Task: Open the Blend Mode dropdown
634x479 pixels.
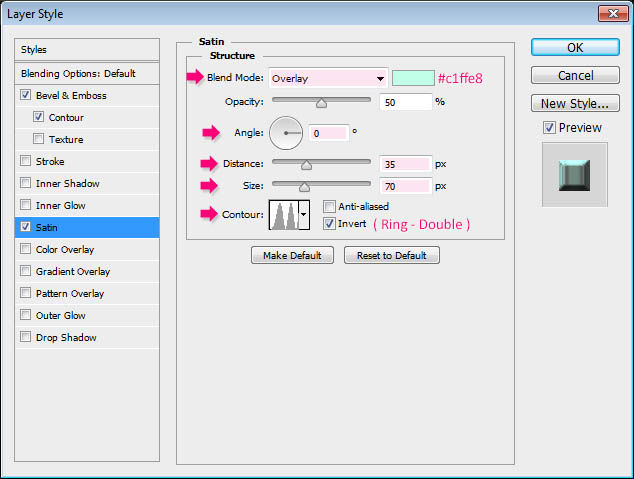Action: point(328,78)
